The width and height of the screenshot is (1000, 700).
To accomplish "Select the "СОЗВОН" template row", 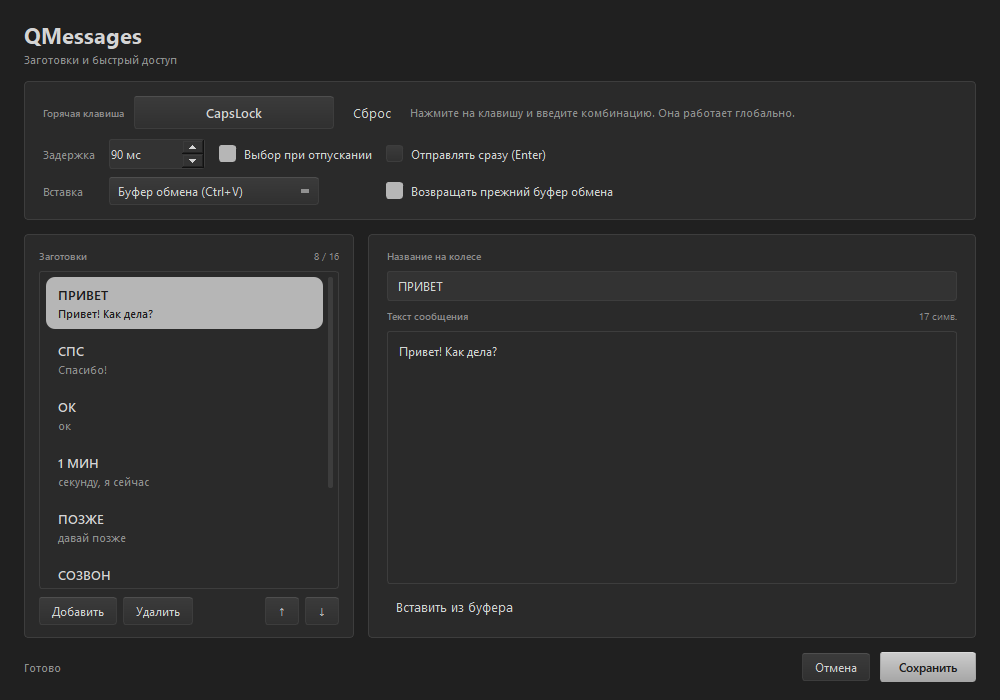I will click(x=184, y=576).
